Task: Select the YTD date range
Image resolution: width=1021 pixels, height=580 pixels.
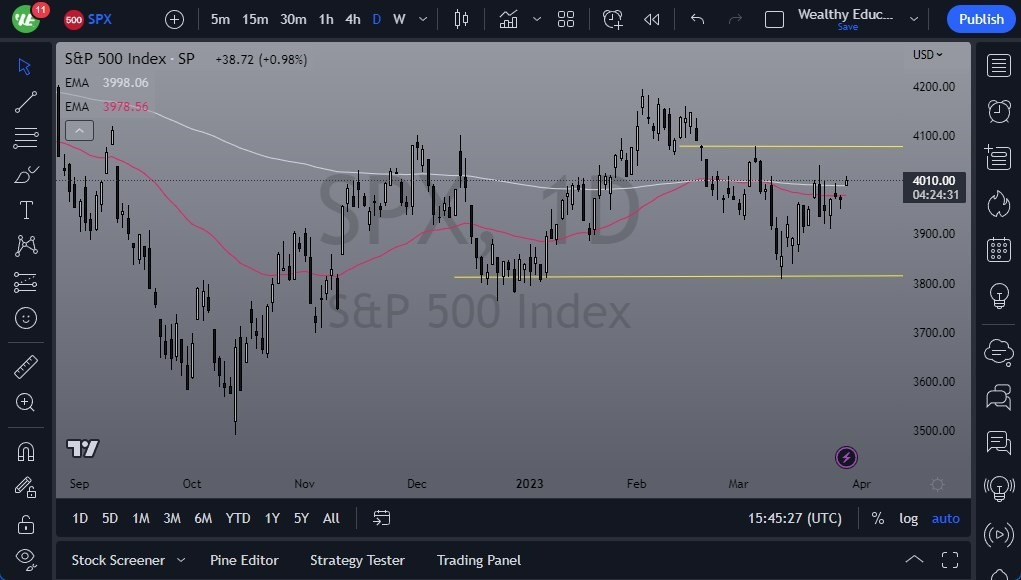Action: [x=237, y=518]
